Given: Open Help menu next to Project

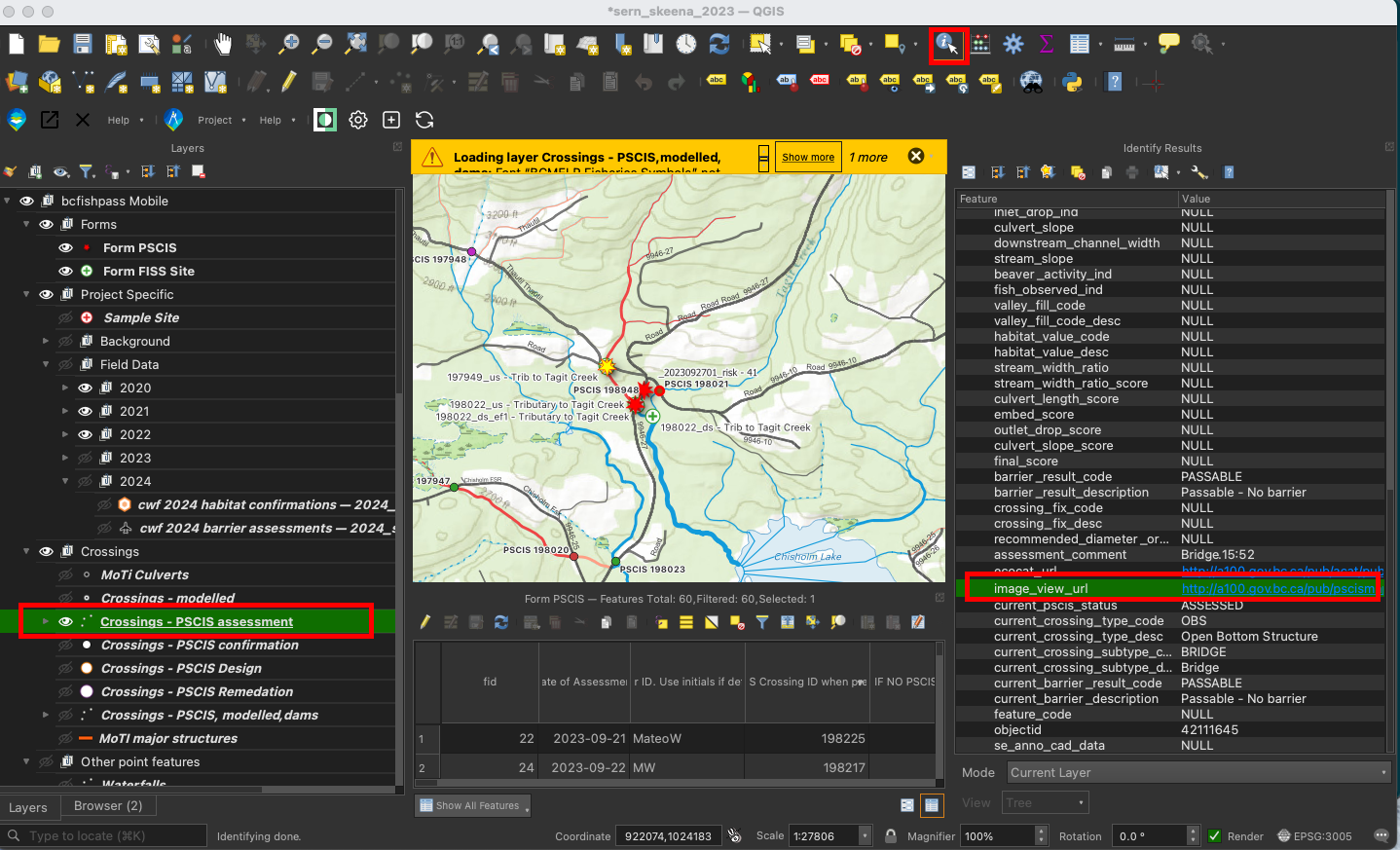Looking at the screenshot, I should tap(271, 120).
